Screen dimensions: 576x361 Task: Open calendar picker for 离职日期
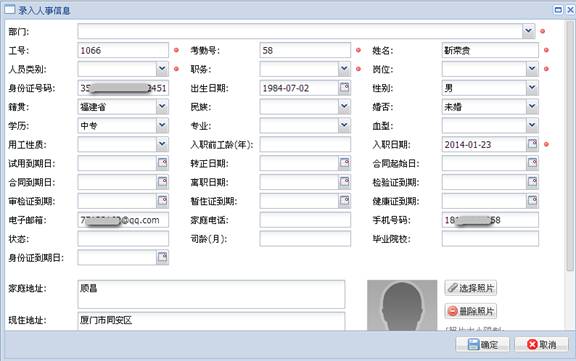[x=344, y=182]
